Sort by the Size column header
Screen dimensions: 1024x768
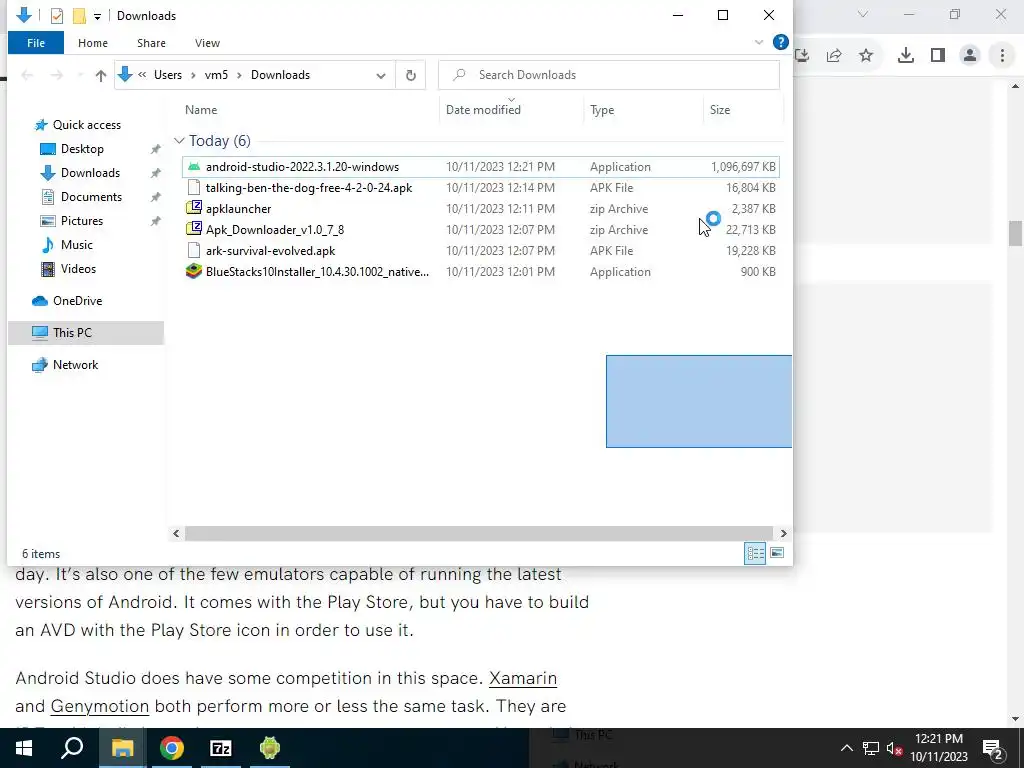pyautogui.click(x=720, y=110)
